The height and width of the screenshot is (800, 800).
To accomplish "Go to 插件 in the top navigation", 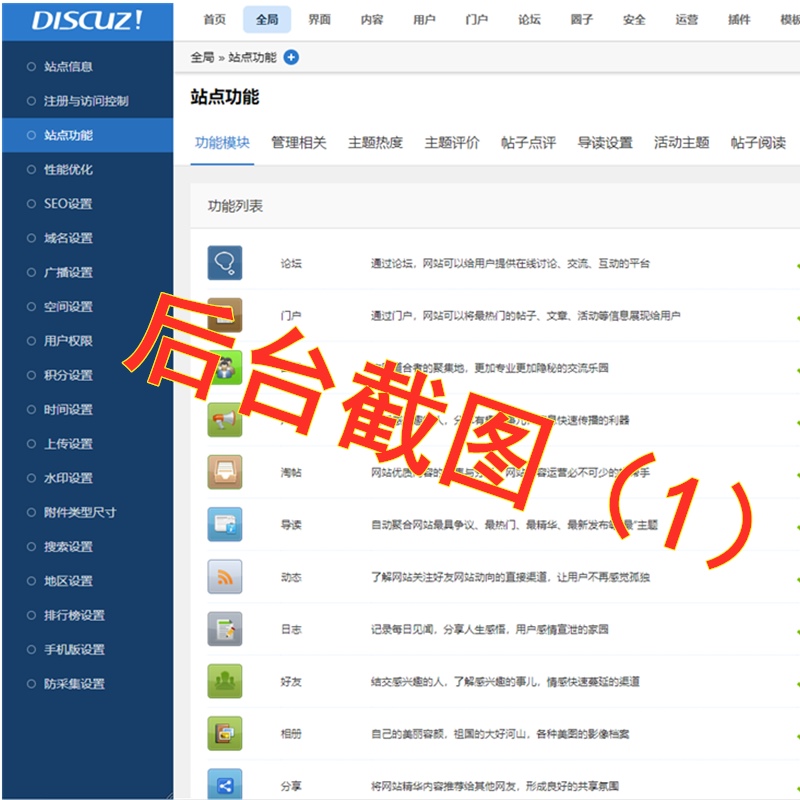I will coord(739,20).
